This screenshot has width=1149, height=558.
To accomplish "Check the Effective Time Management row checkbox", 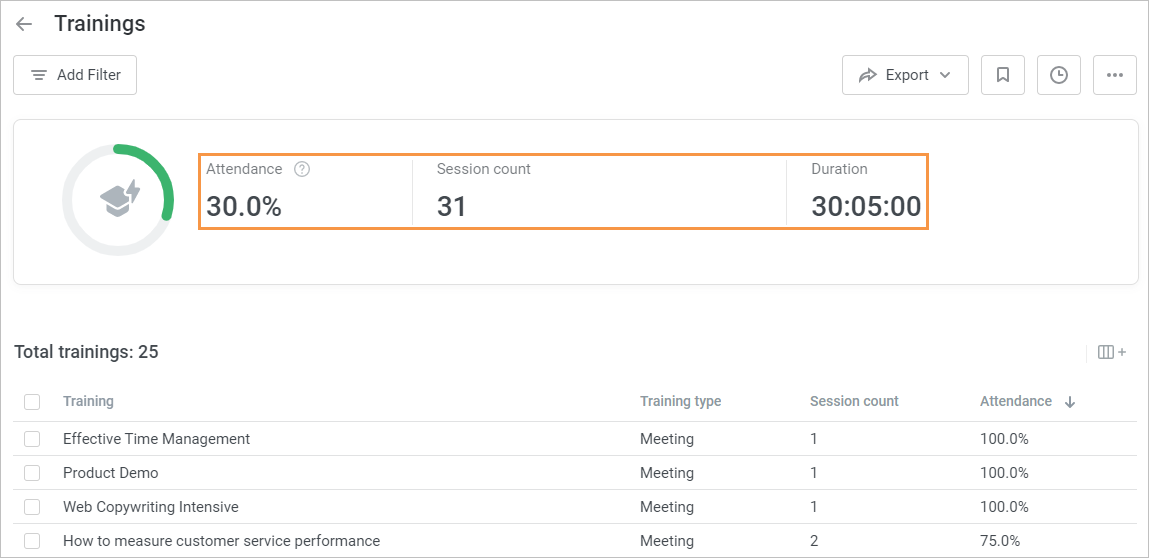I will tap(32, 439).
